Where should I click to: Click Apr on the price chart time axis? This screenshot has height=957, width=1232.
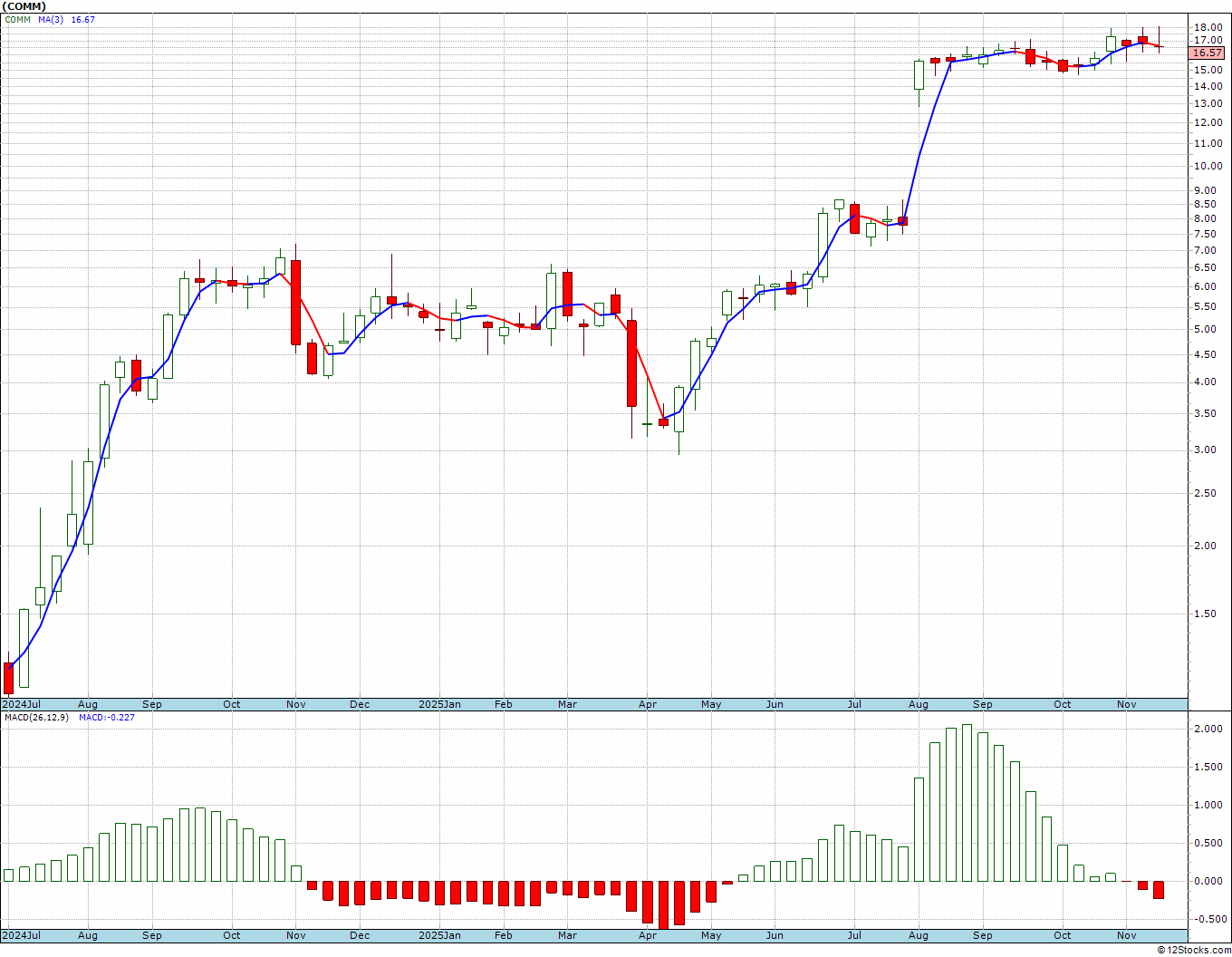pyautogui.click(x=648, y=704)
